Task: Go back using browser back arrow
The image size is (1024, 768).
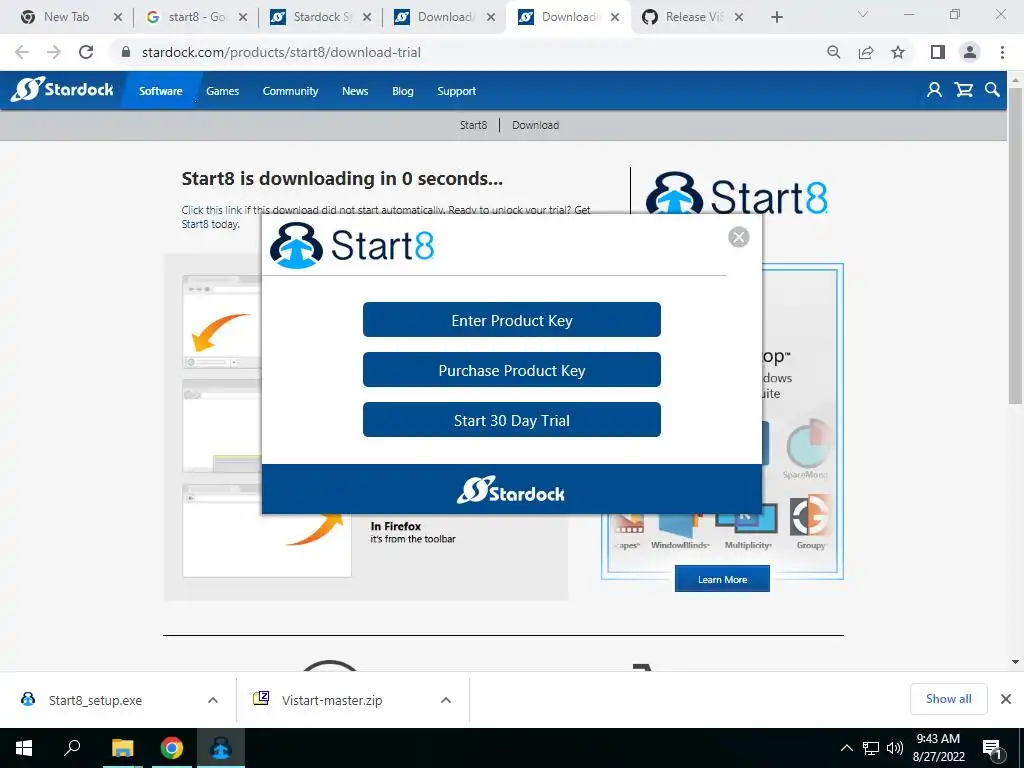Action: (22, 52)
